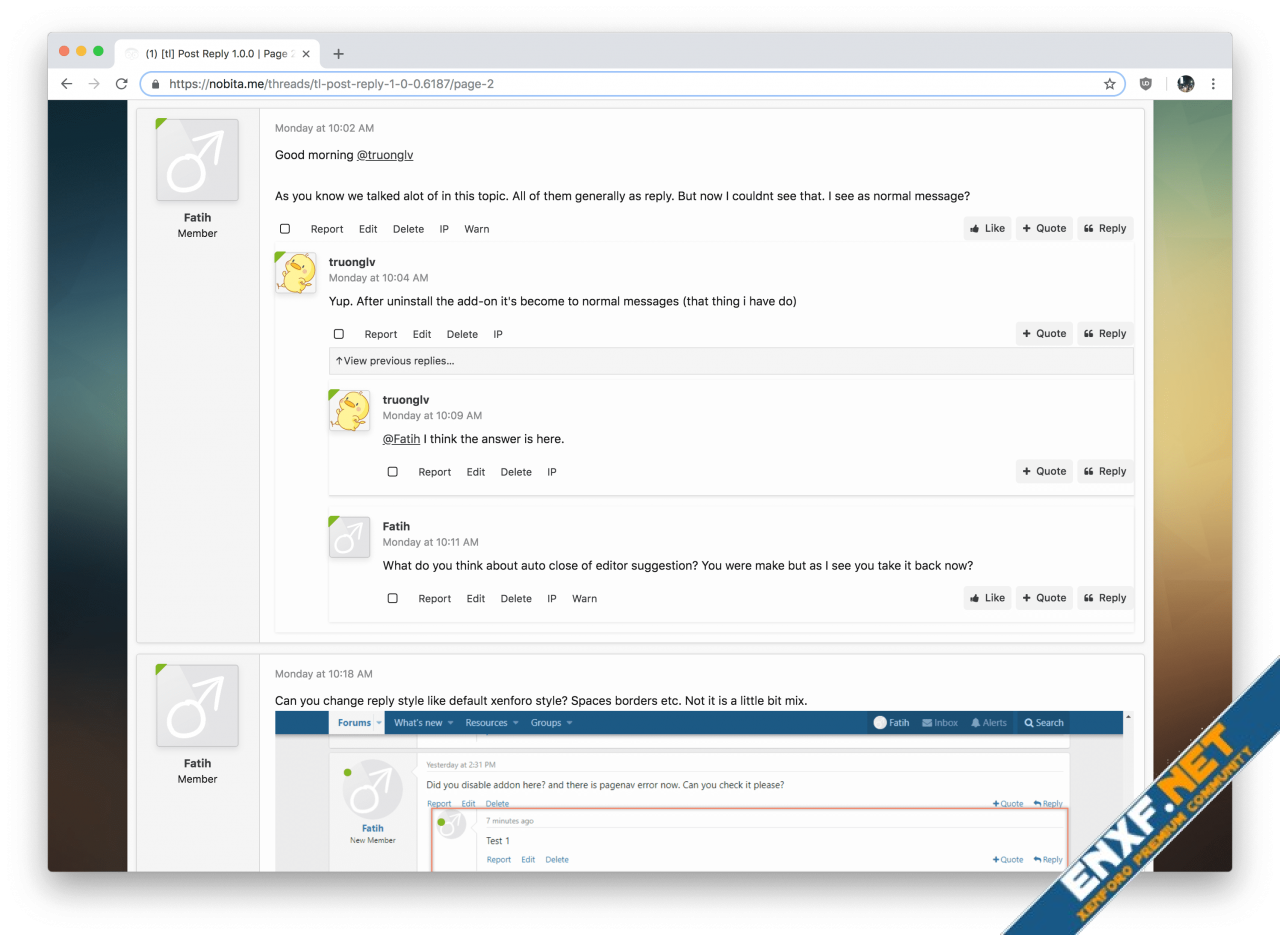Screen dimensions: 1280x935
Task: Reply to Fatih's 10:11 AM message
Action: (1105, 598)
